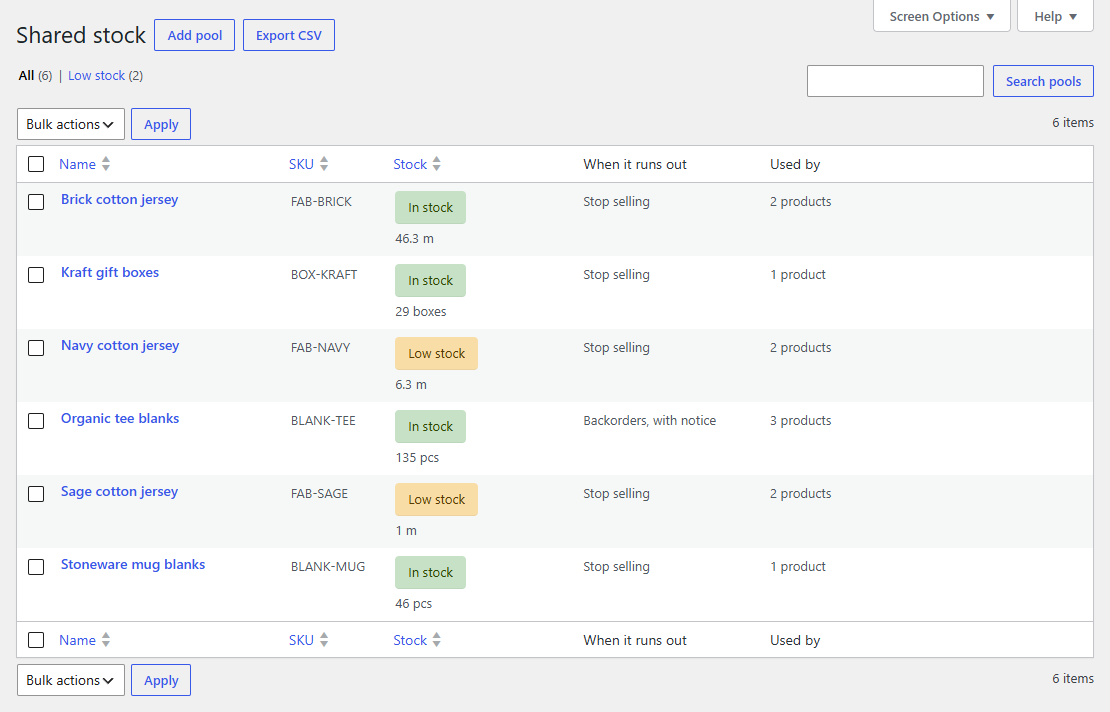Click the Stock sort arrows in header
This screenshot has height=712, width=1110.
(436, 164)
